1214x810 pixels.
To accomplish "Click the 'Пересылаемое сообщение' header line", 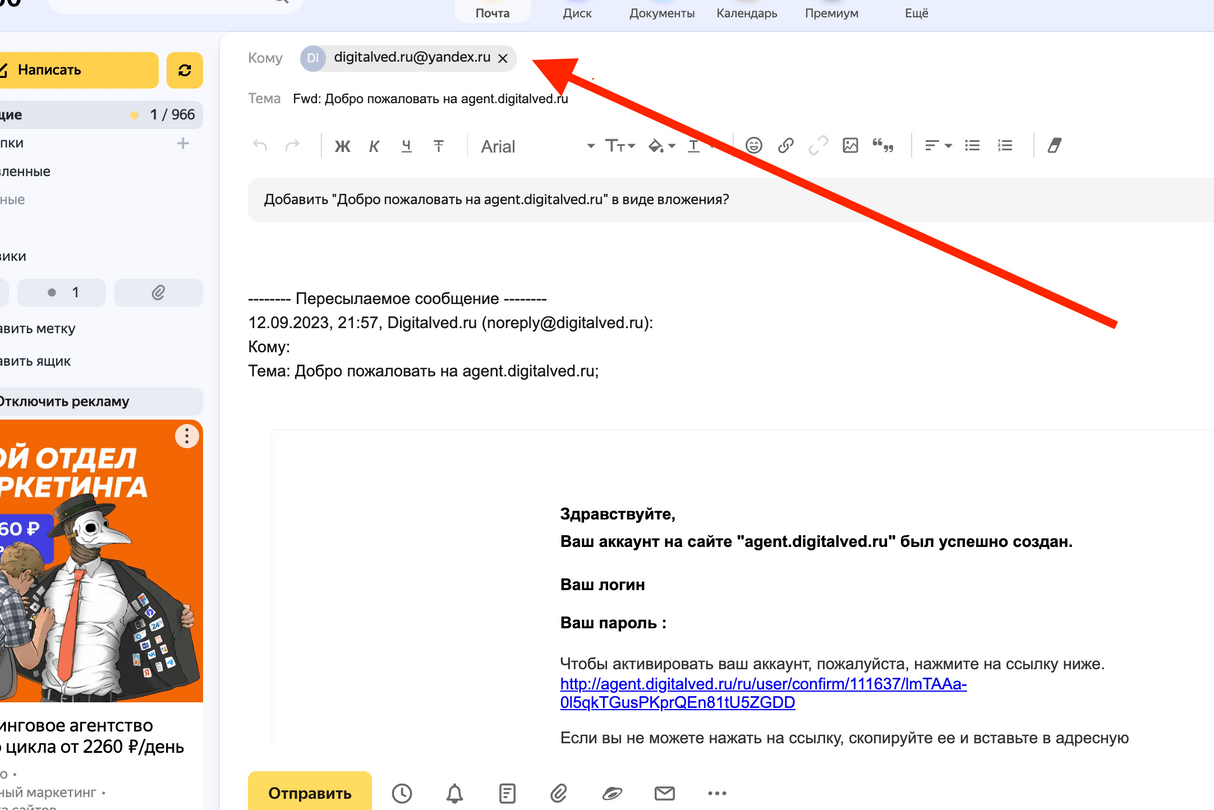I will pos(398,299).
